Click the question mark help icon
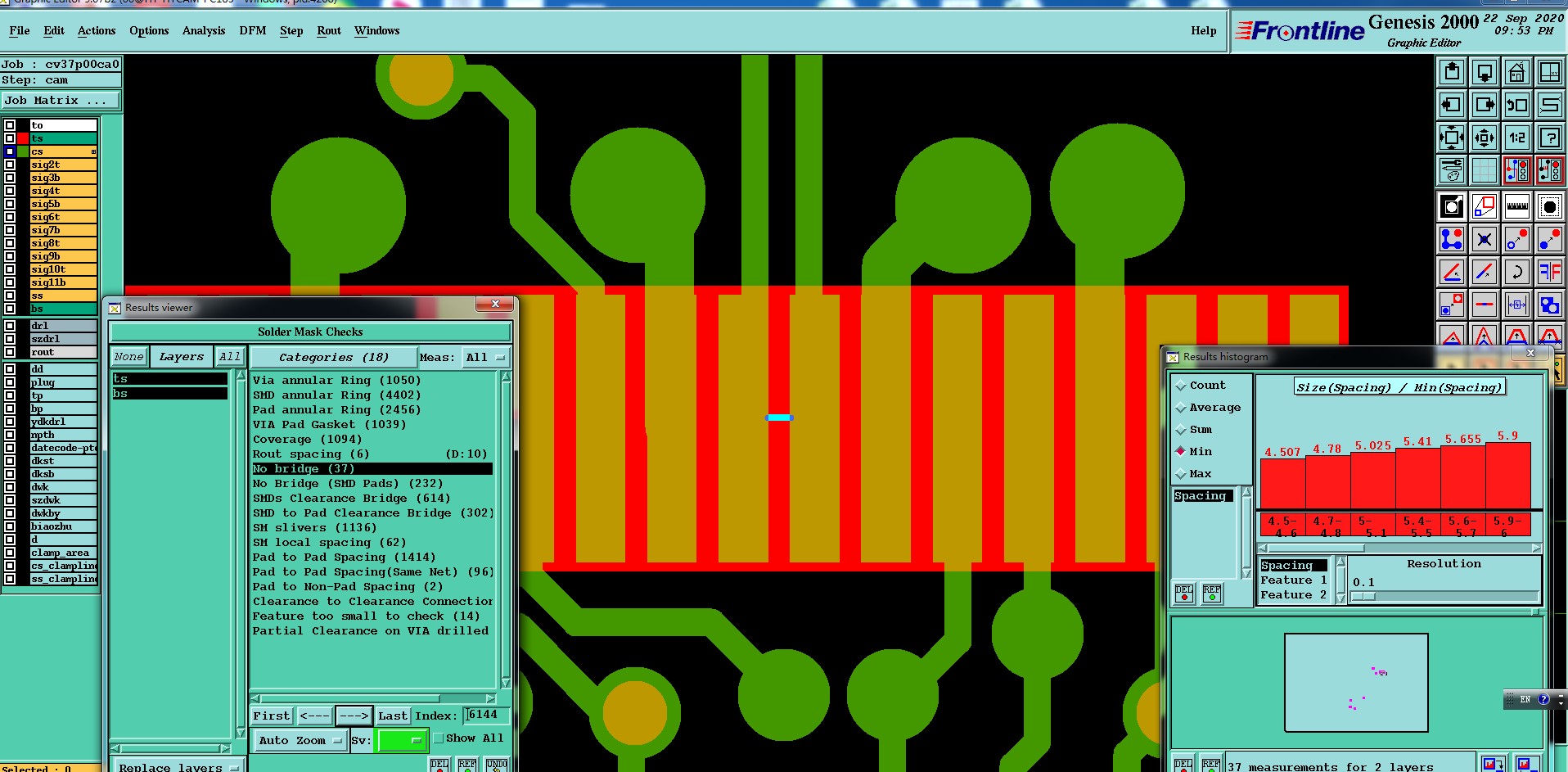The width and height of the screenshot is (1568, 772). pyautogui.click(x=1549, y=138)
